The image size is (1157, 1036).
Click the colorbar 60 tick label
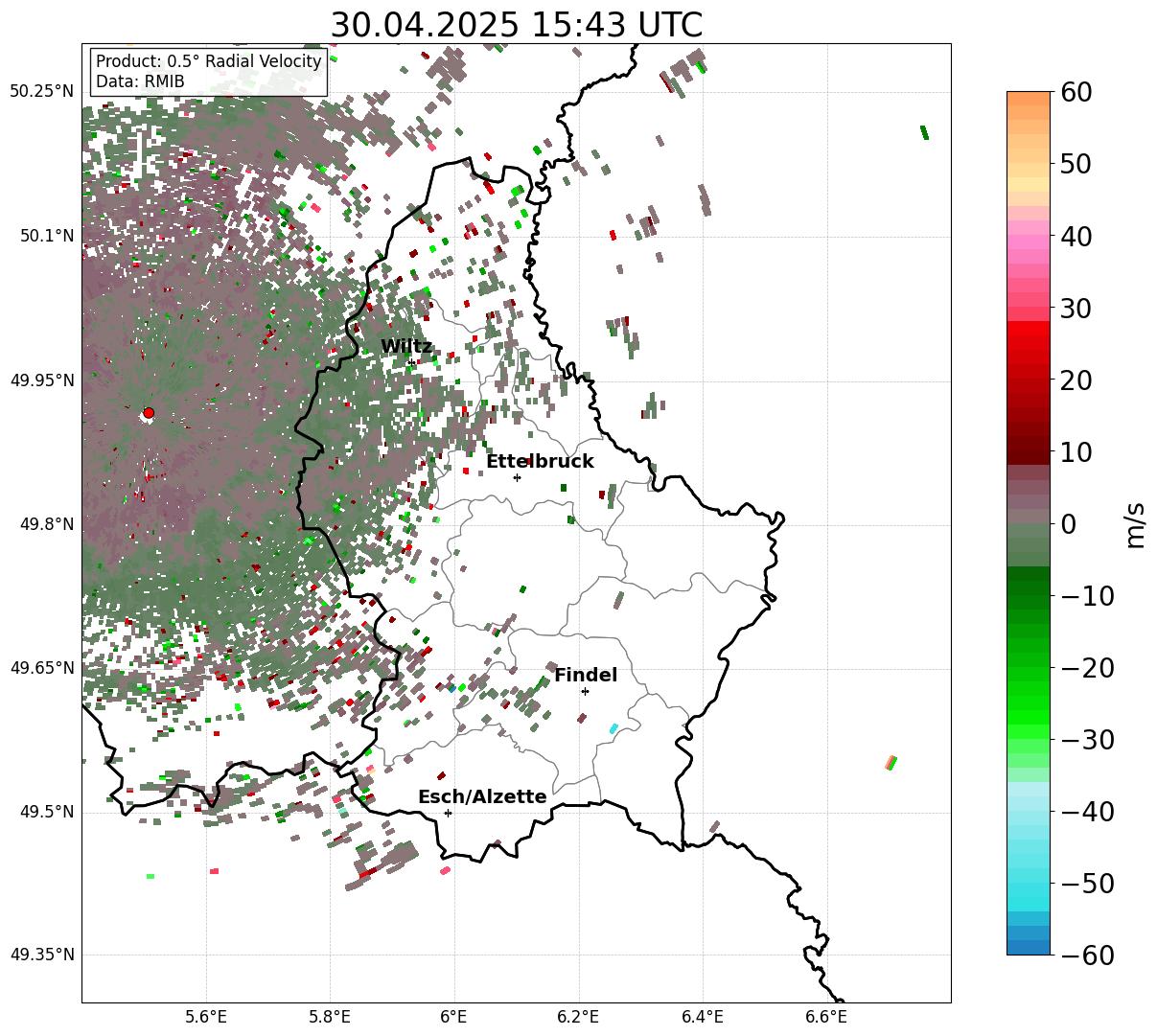(x=1075, y=92)
